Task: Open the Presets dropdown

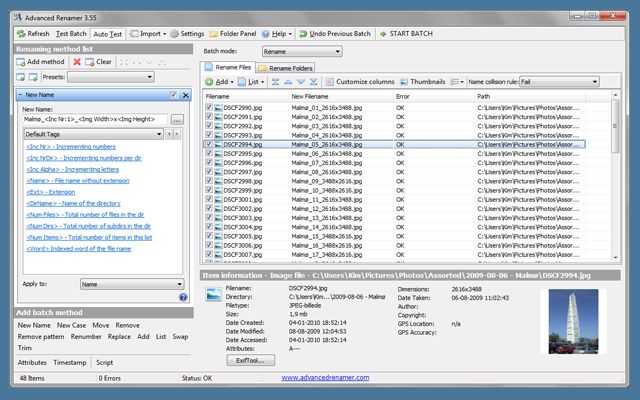Action: click(111, 77)
